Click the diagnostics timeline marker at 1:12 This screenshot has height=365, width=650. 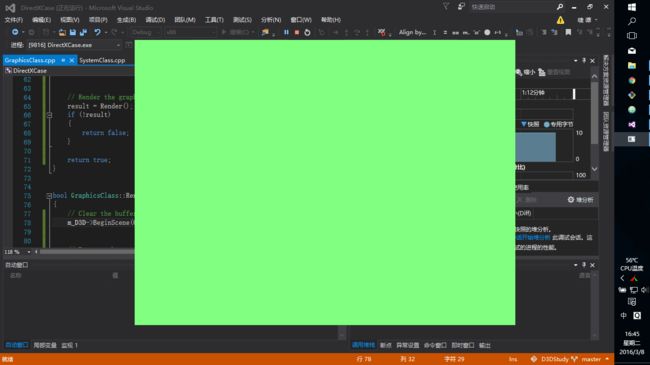tap(574, 94)
